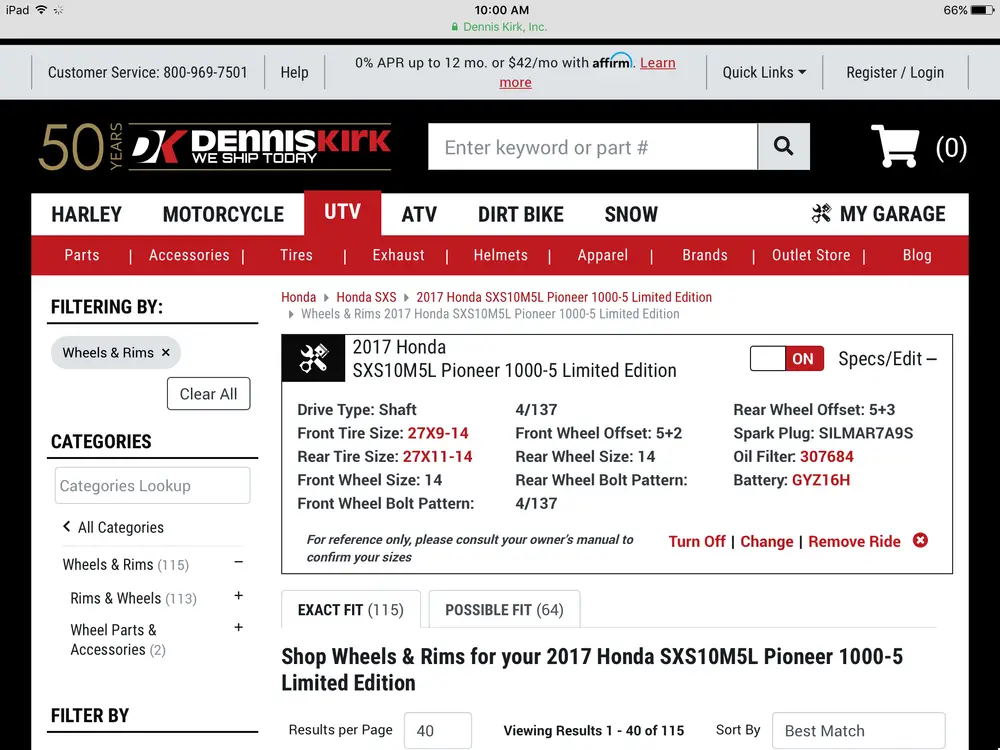Click the keyword or part number search field
The height and width of the screenshot is (750, 1000).
(592, 147)
